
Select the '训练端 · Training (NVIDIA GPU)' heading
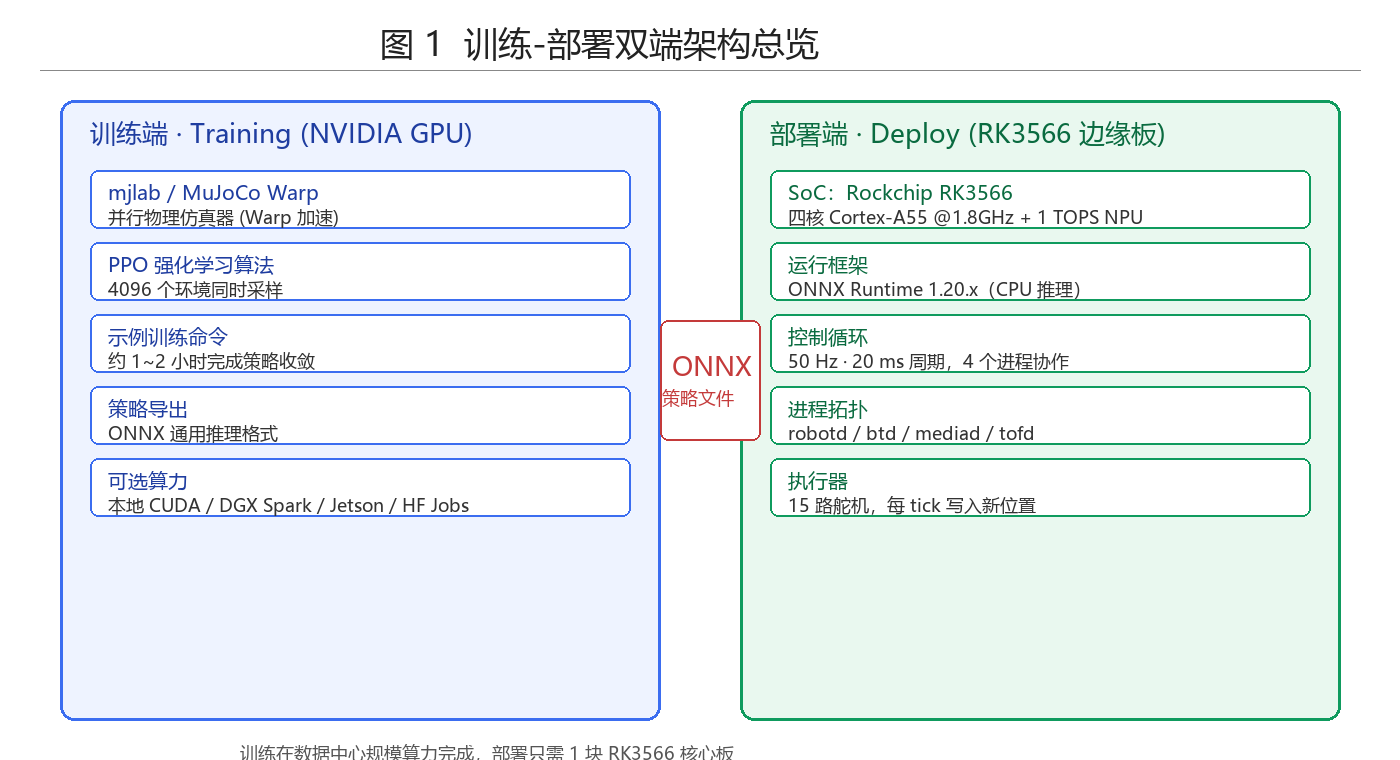281,133
